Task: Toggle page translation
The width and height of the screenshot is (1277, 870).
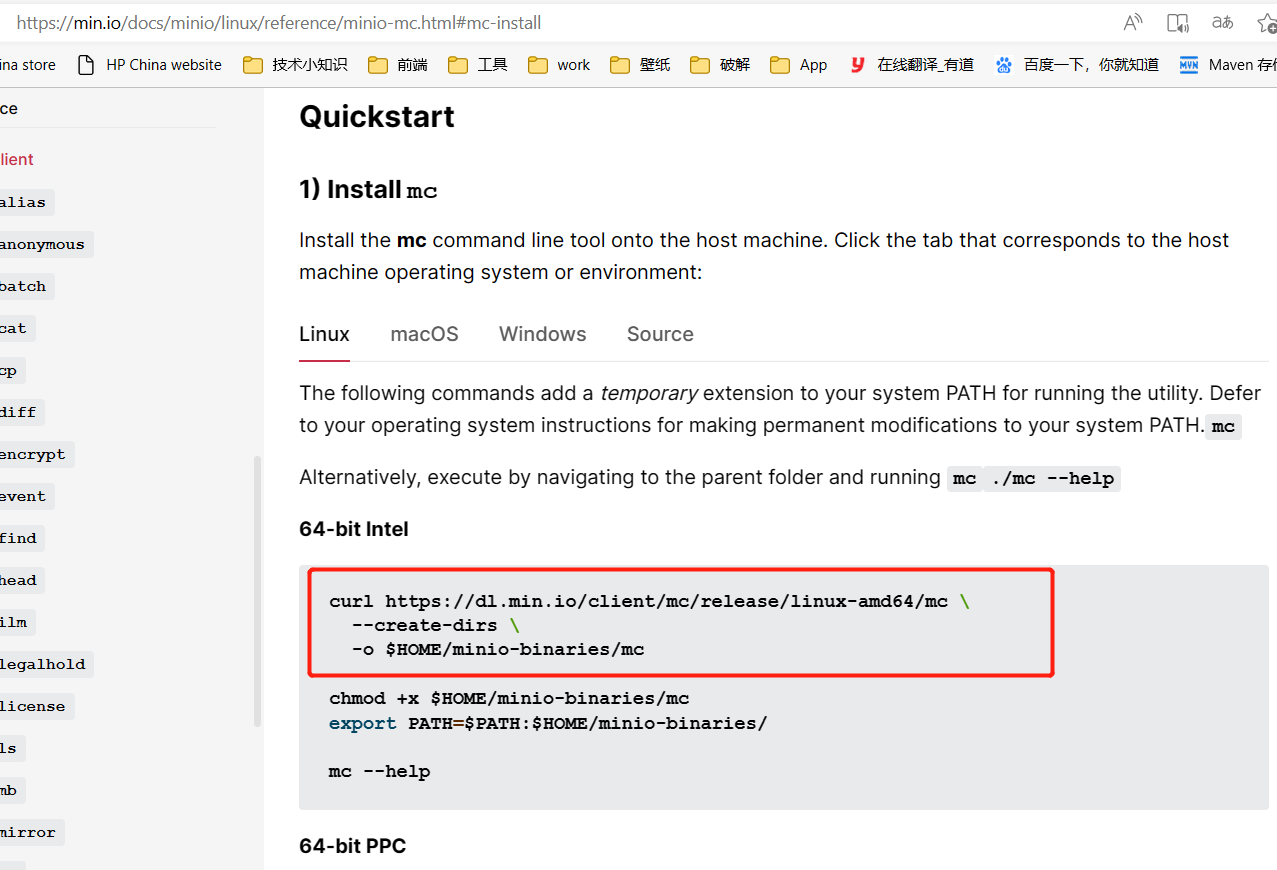Action: 1222,22
